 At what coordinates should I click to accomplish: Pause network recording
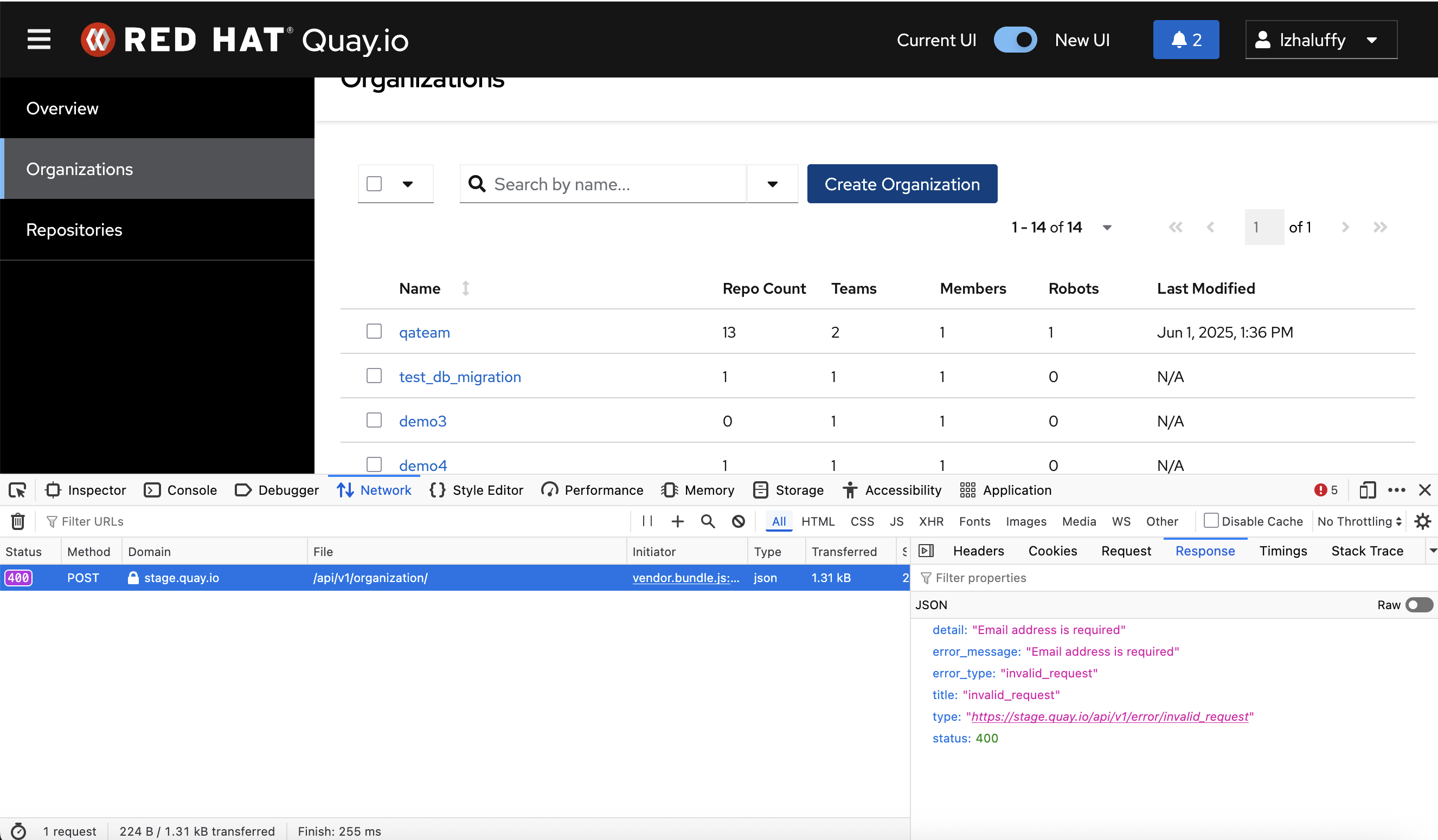click(647, 521)
